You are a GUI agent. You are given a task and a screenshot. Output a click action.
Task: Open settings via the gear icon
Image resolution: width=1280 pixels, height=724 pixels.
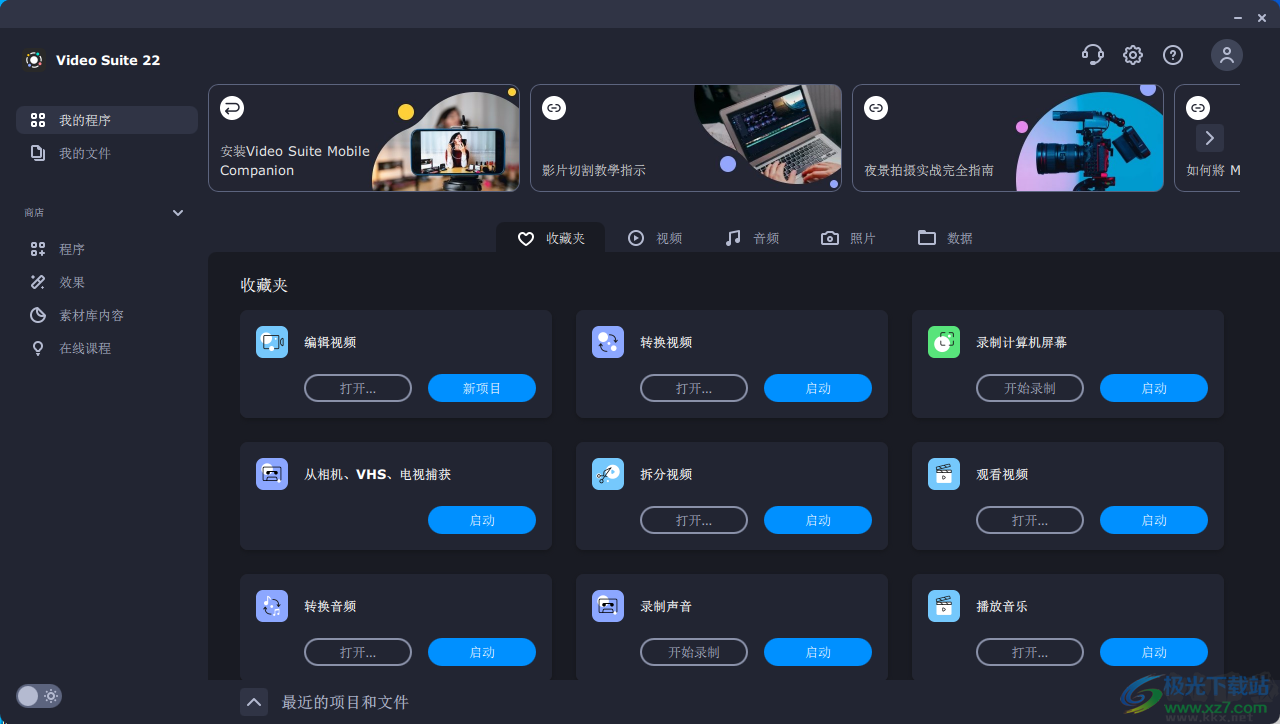(1133, 55)
